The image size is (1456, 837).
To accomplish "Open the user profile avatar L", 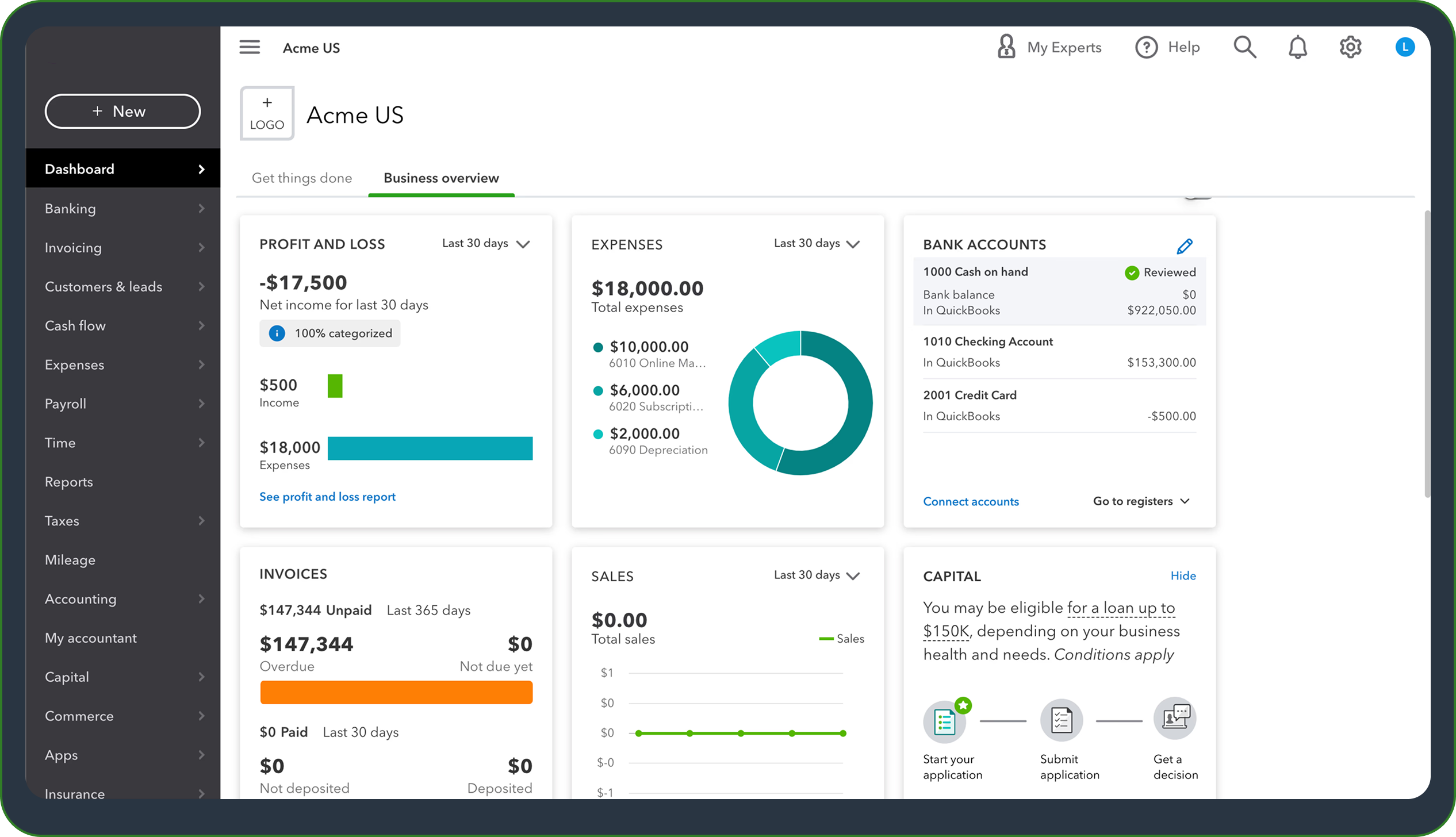I will click(x=1405, y=47).
